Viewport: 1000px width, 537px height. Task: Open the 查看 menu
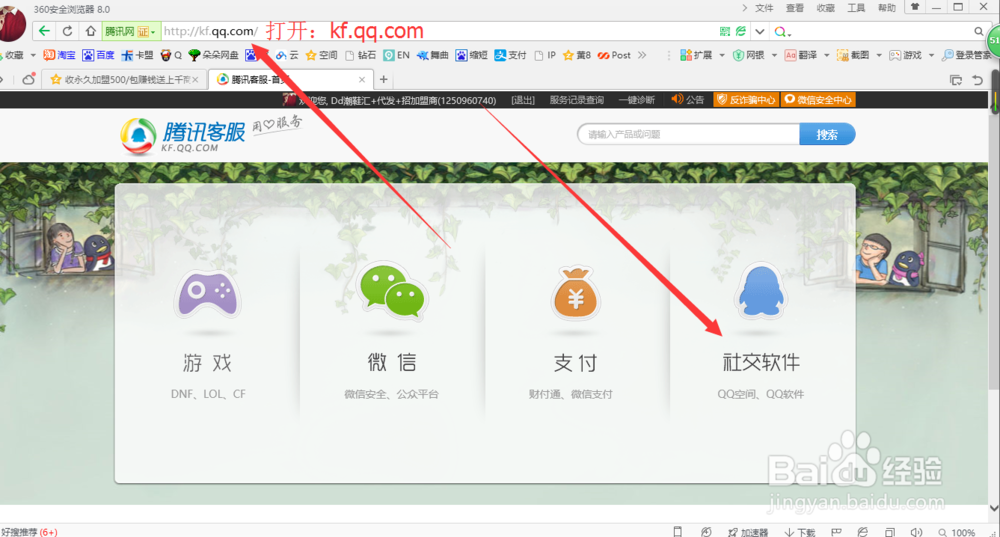(x=795, y=8)
